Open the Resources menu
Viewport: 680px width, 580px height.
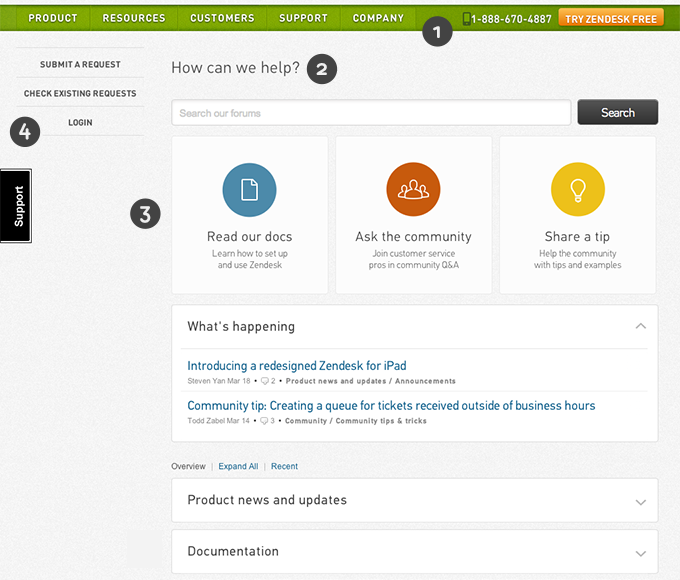coord(134,18)
